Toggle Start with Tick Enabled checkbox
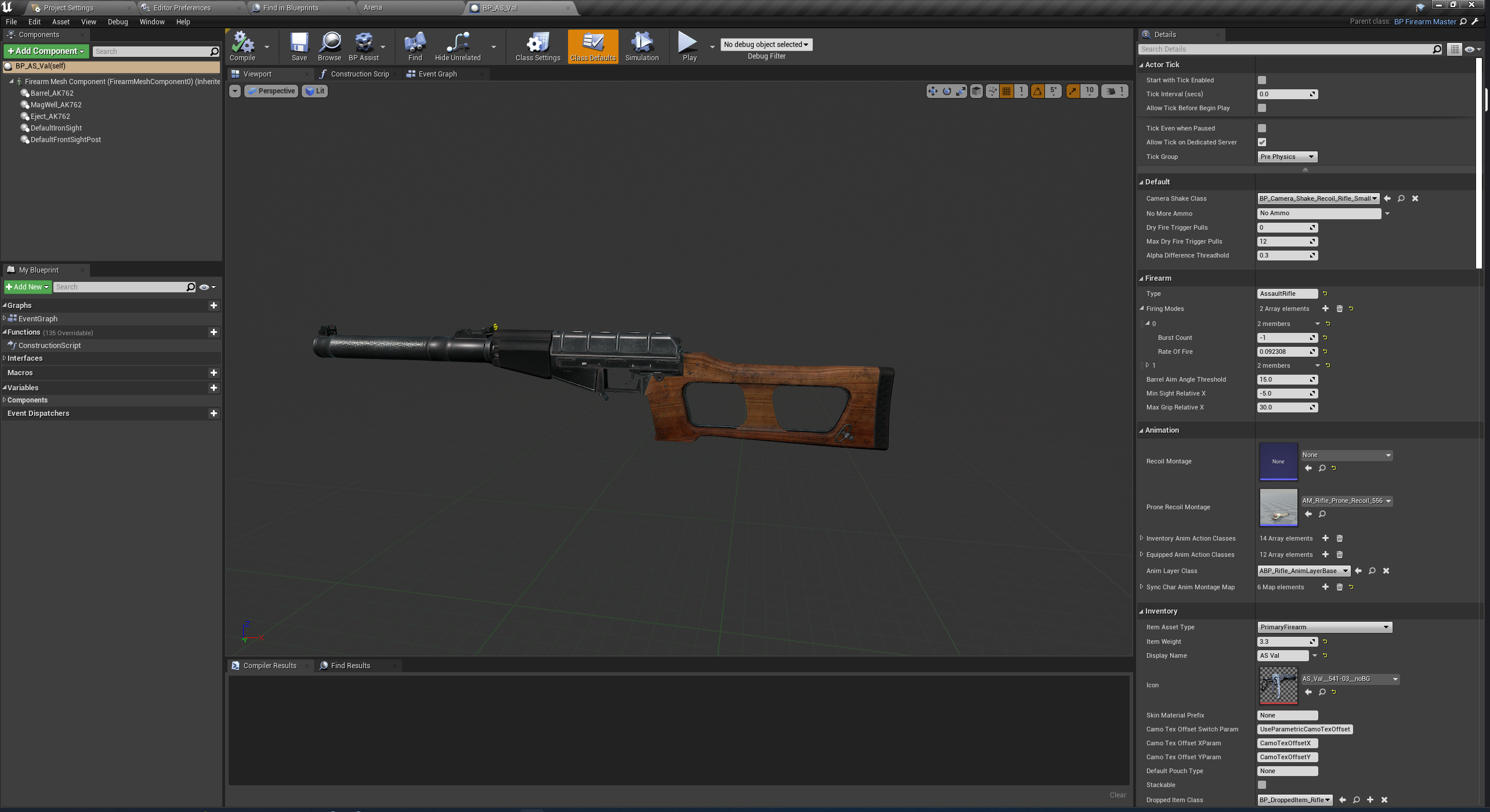The height and width of the screenshot is (812, 1490). pos(1262,80)
